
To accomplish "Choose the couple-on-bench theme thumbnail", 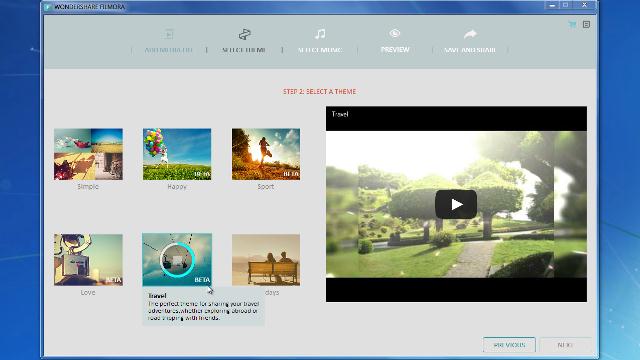I will click(266, 260).
